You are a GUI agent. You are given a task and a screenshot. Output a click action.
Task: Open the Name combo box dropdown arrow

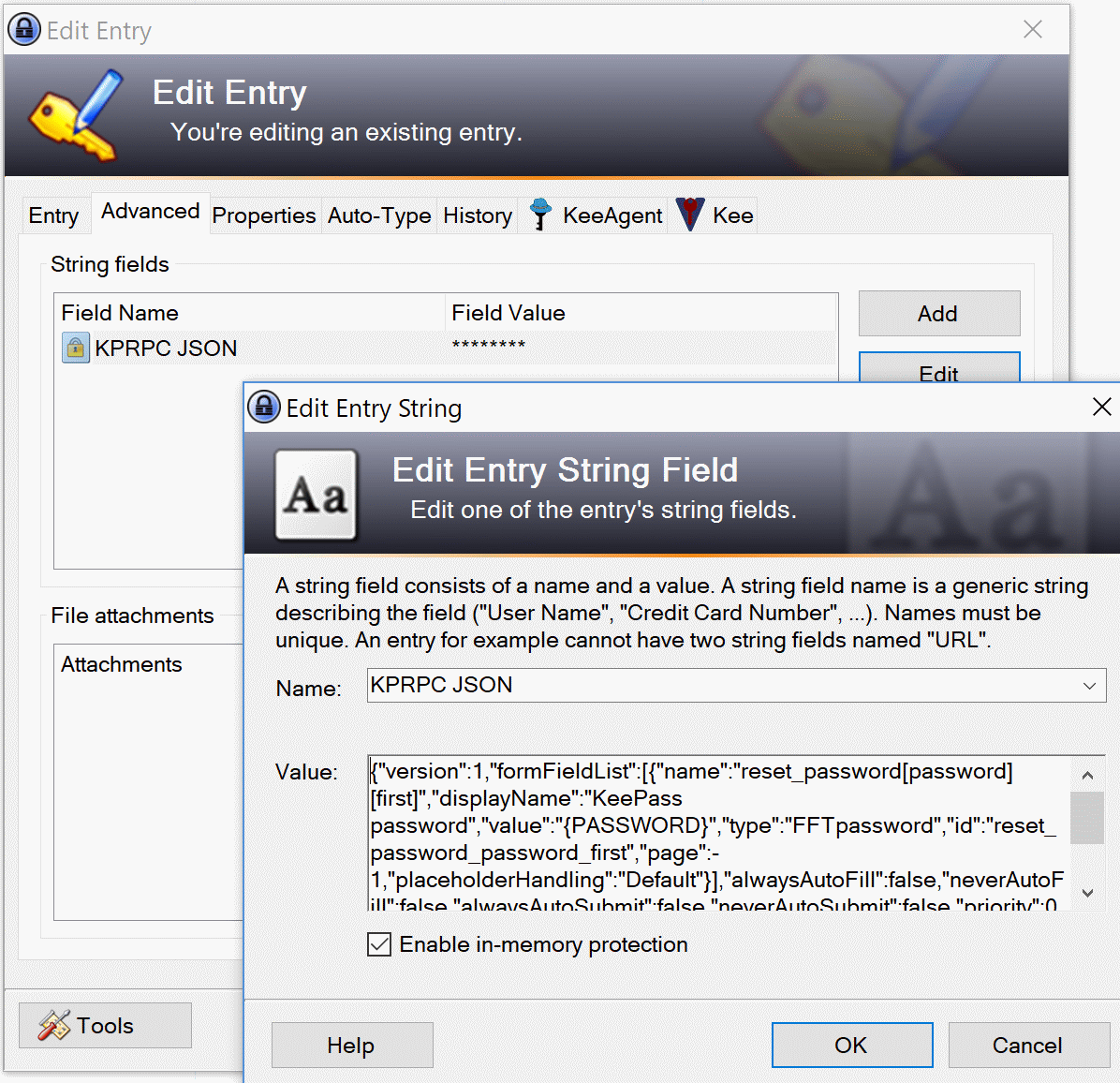(1089, 686)
